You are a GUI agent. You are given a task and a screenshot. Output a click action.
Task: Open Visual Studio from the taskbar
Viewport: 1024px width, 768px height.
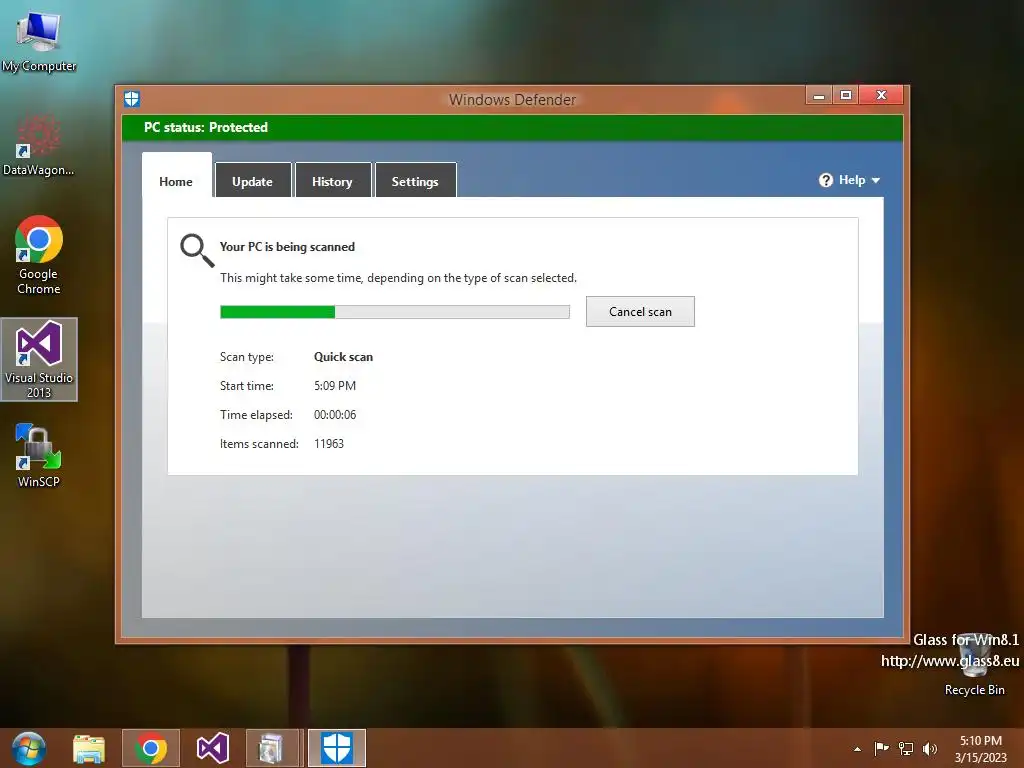213,748
